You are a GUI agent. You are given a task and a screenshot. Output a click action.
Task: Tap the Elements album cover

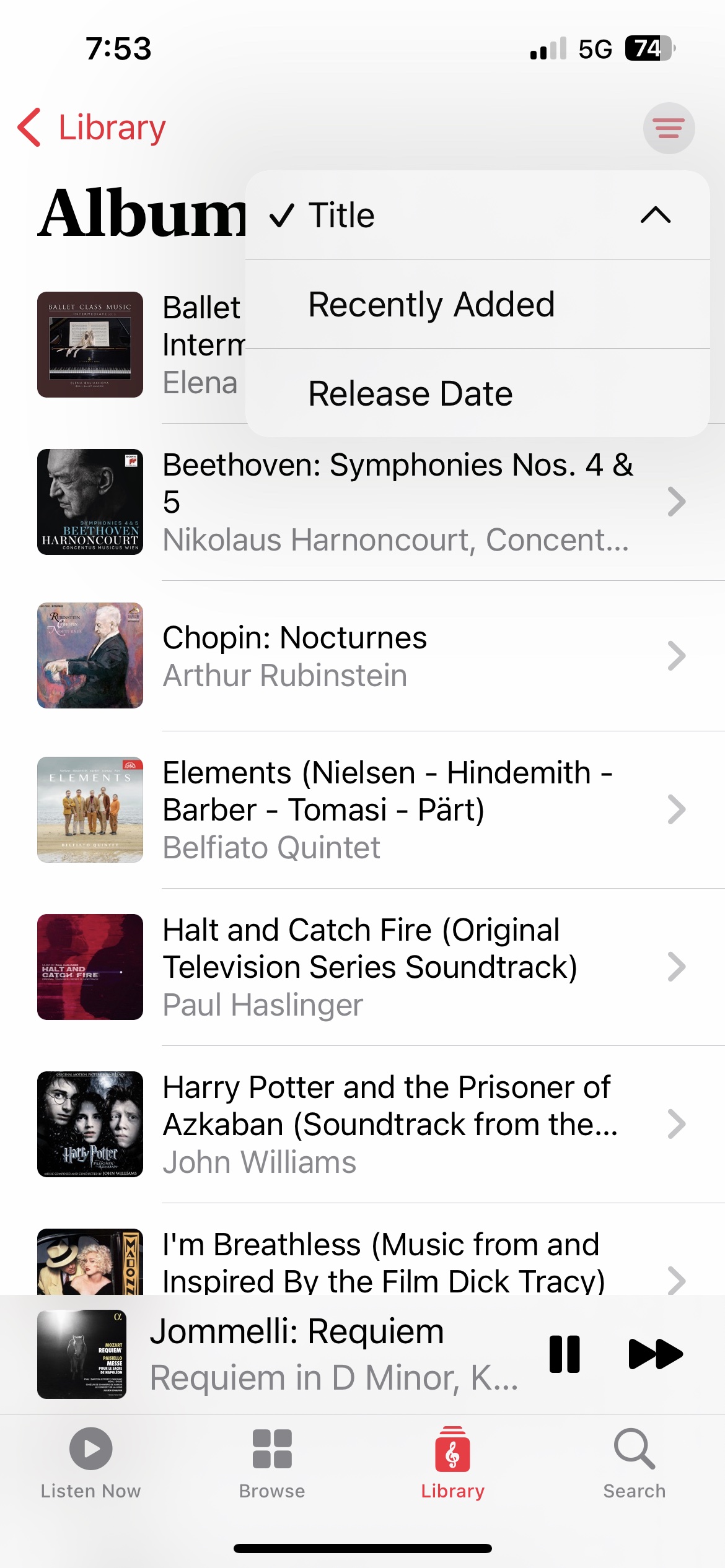90,809
